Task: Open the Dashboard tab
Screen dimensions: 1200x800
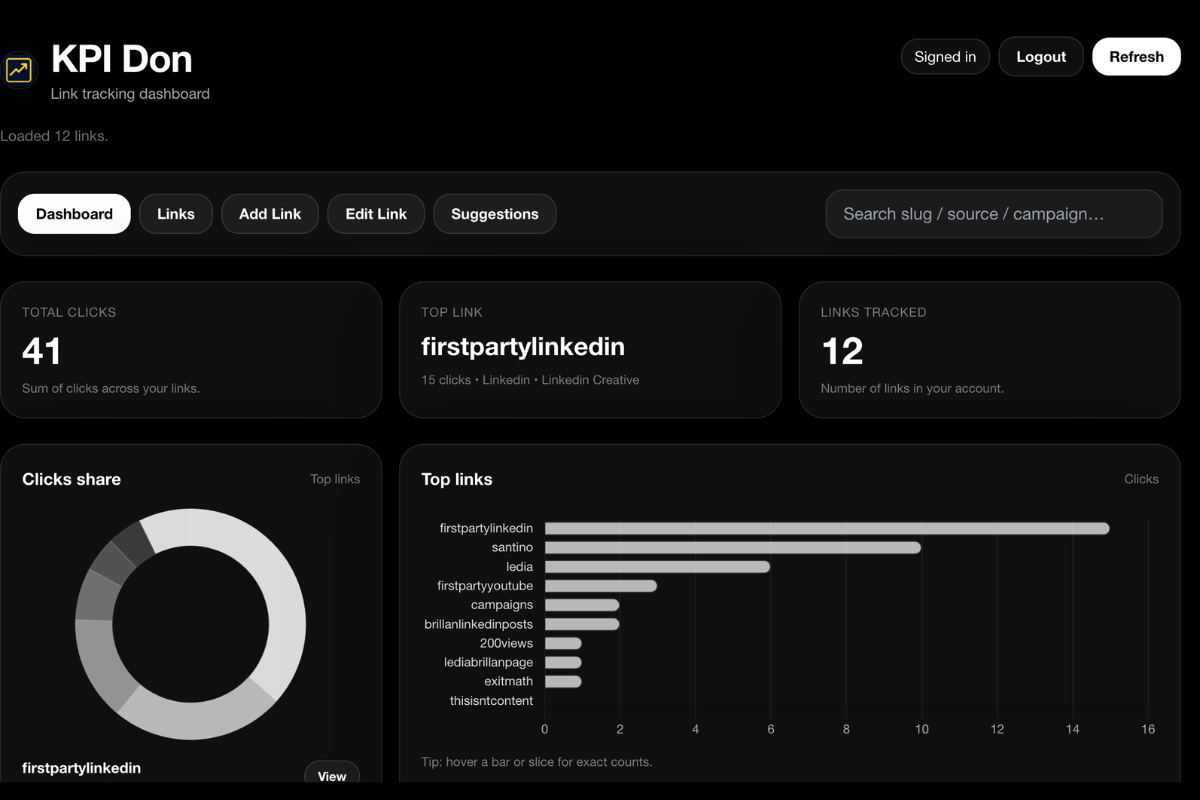Action: 74,213
